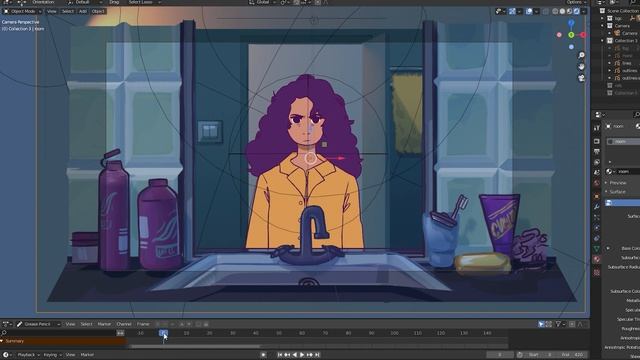
Task: Switch to material preview shading
Action: coord(569,11)
